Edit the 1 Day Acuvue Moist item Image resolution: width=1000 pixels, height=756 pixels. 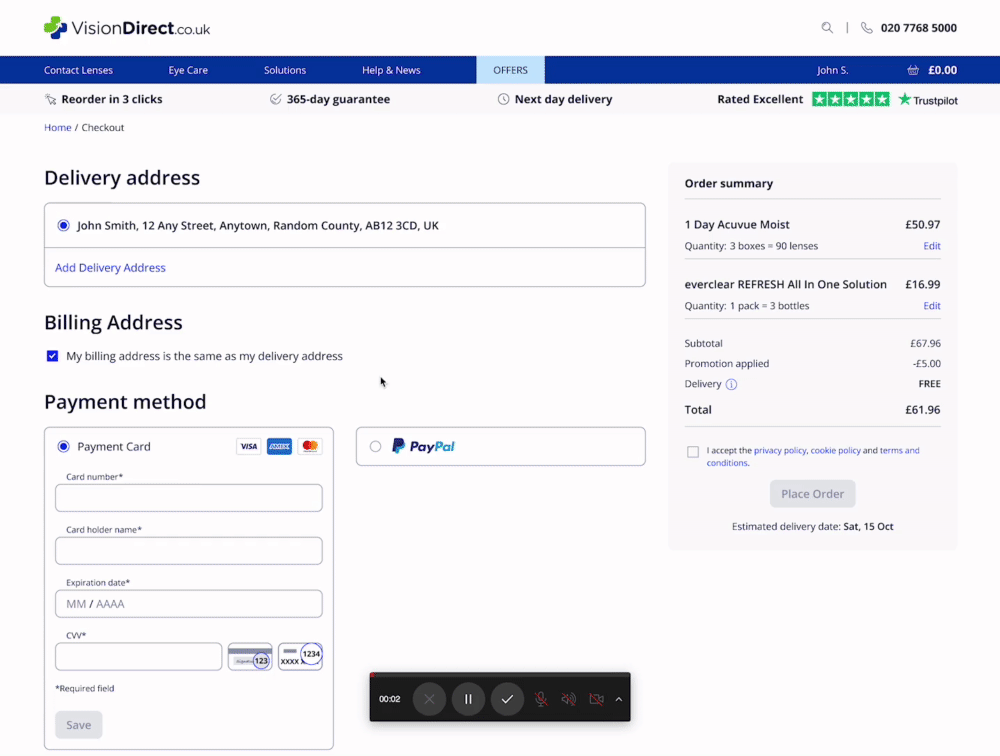(932, 246)
